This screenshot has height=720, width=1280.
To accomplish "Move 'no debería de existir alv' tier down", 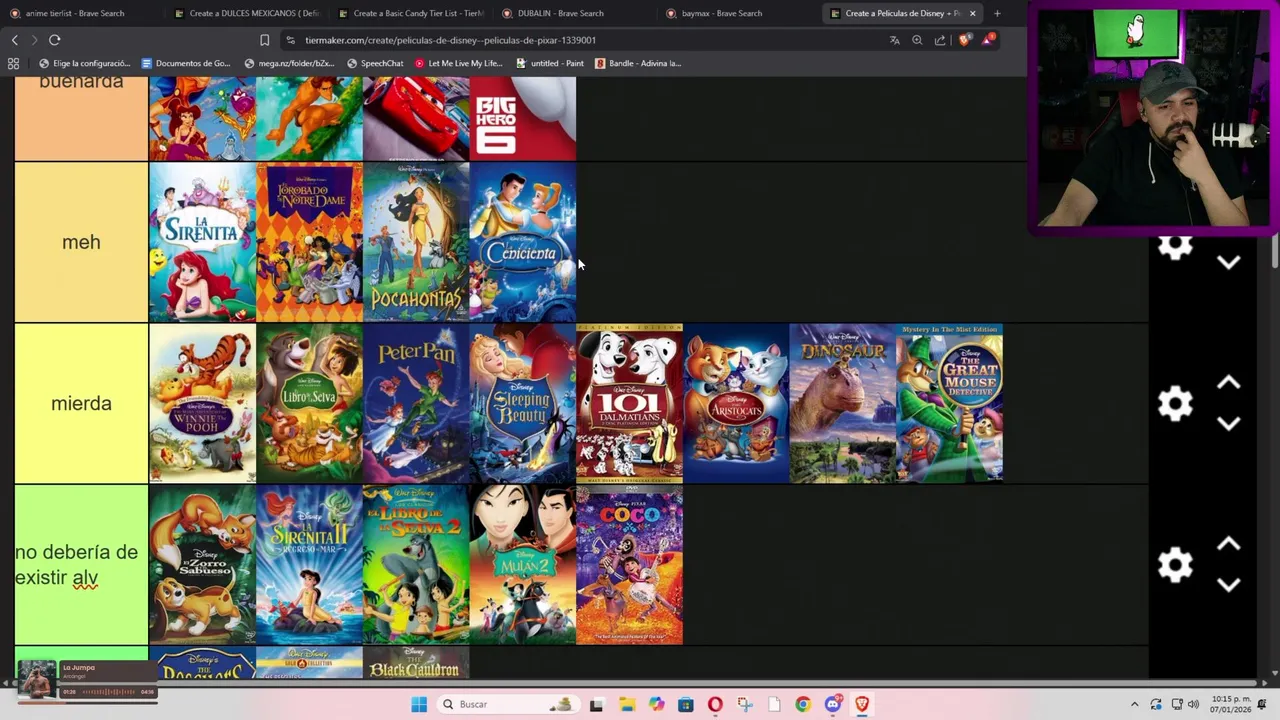I will click(1229, 585).
